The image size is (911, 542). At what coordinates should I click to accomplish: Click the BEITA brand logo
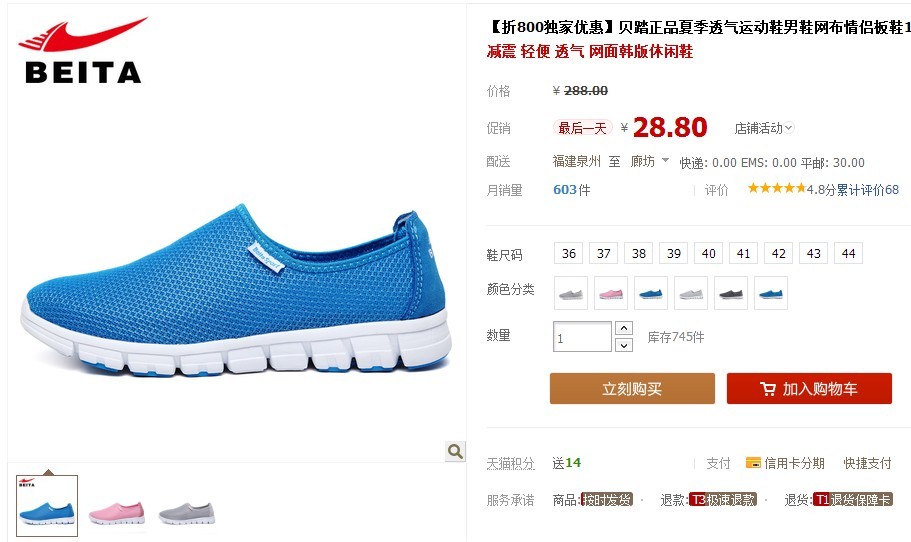point(83,51)
